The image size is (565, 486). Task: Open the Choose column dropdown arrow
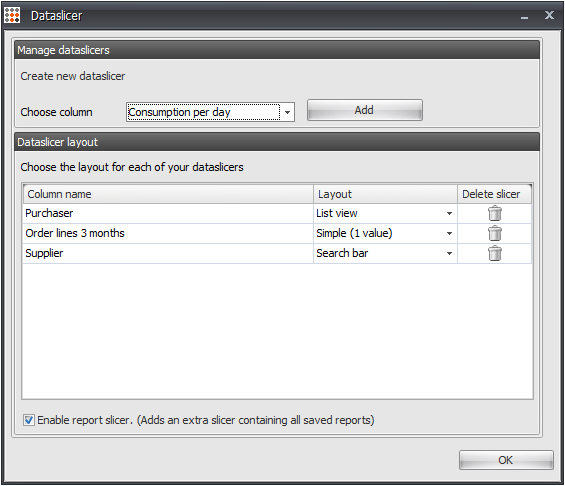click(x=288, y=112)
